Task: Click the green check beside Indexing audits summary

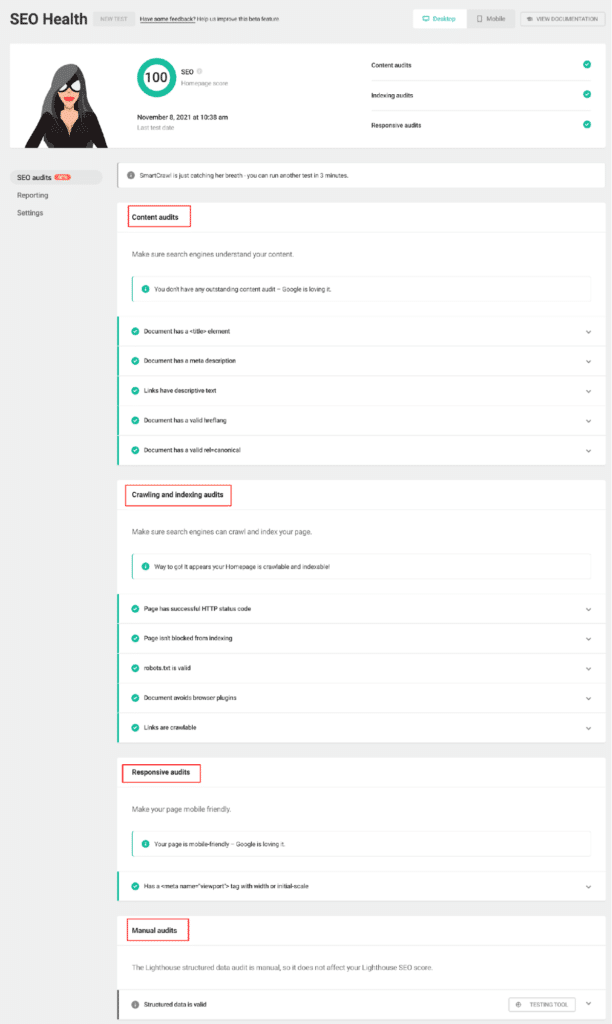Action: point(587,94)
